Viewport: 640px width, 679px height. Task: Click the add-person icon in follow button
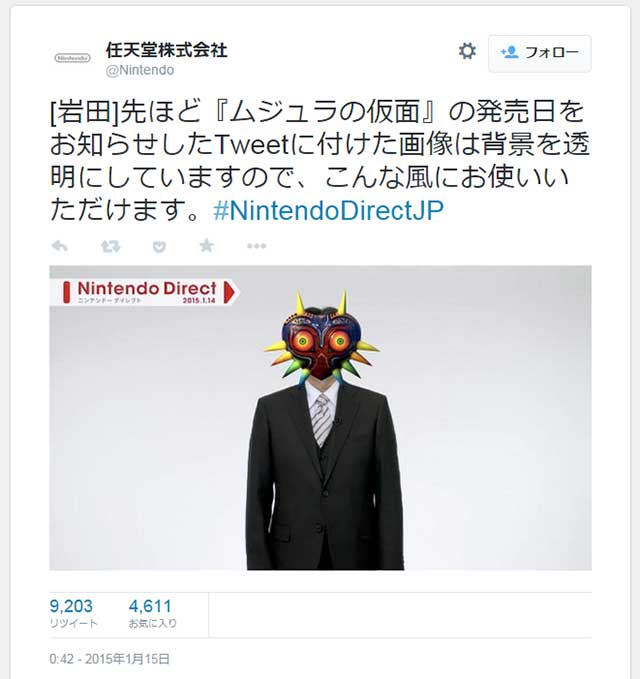pyautogui.click(x=509, y=52)
